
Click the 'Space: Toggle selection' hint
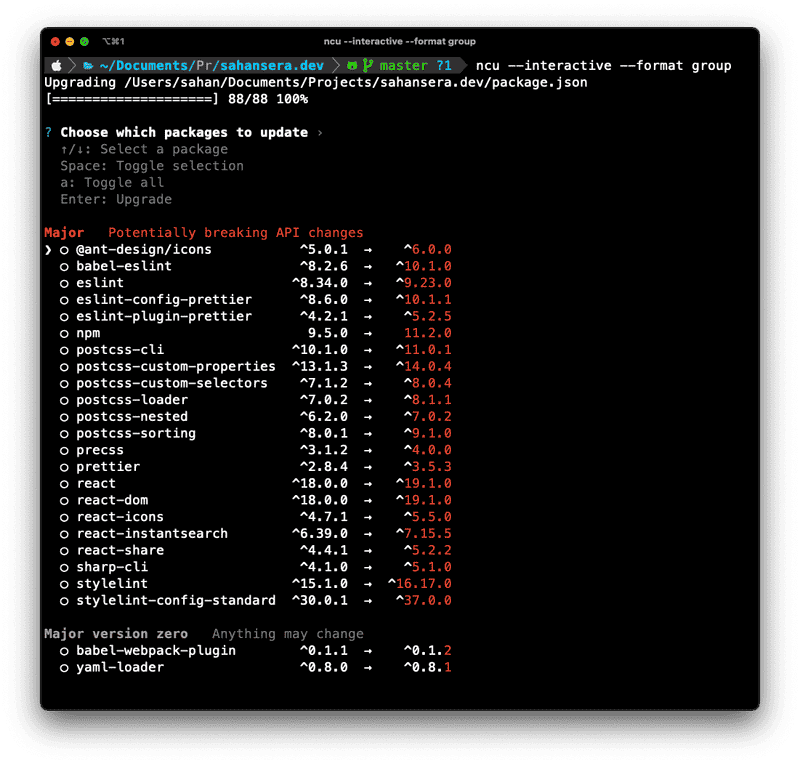click(x=152, y=166)
